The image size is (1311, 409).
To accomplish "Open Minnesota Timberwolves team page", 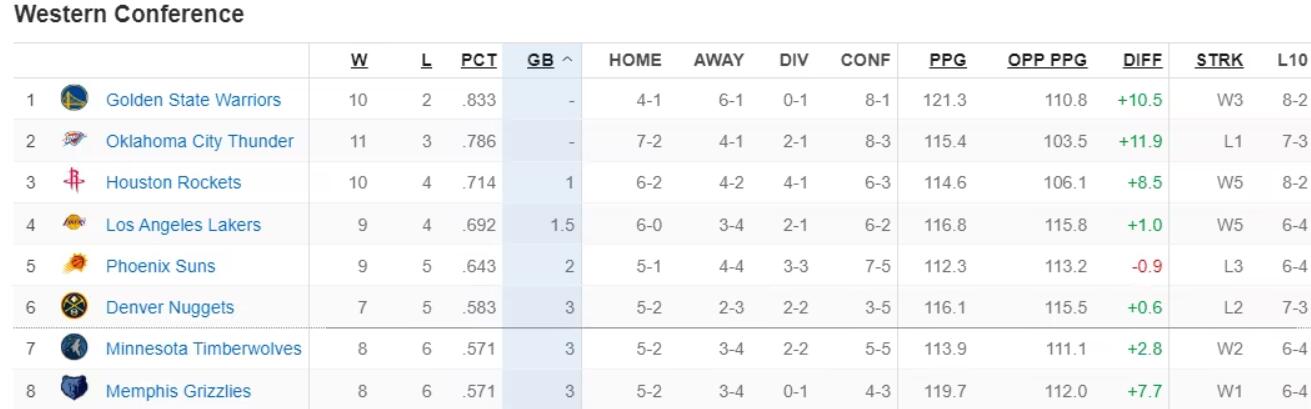I will (x=203, y=349).
